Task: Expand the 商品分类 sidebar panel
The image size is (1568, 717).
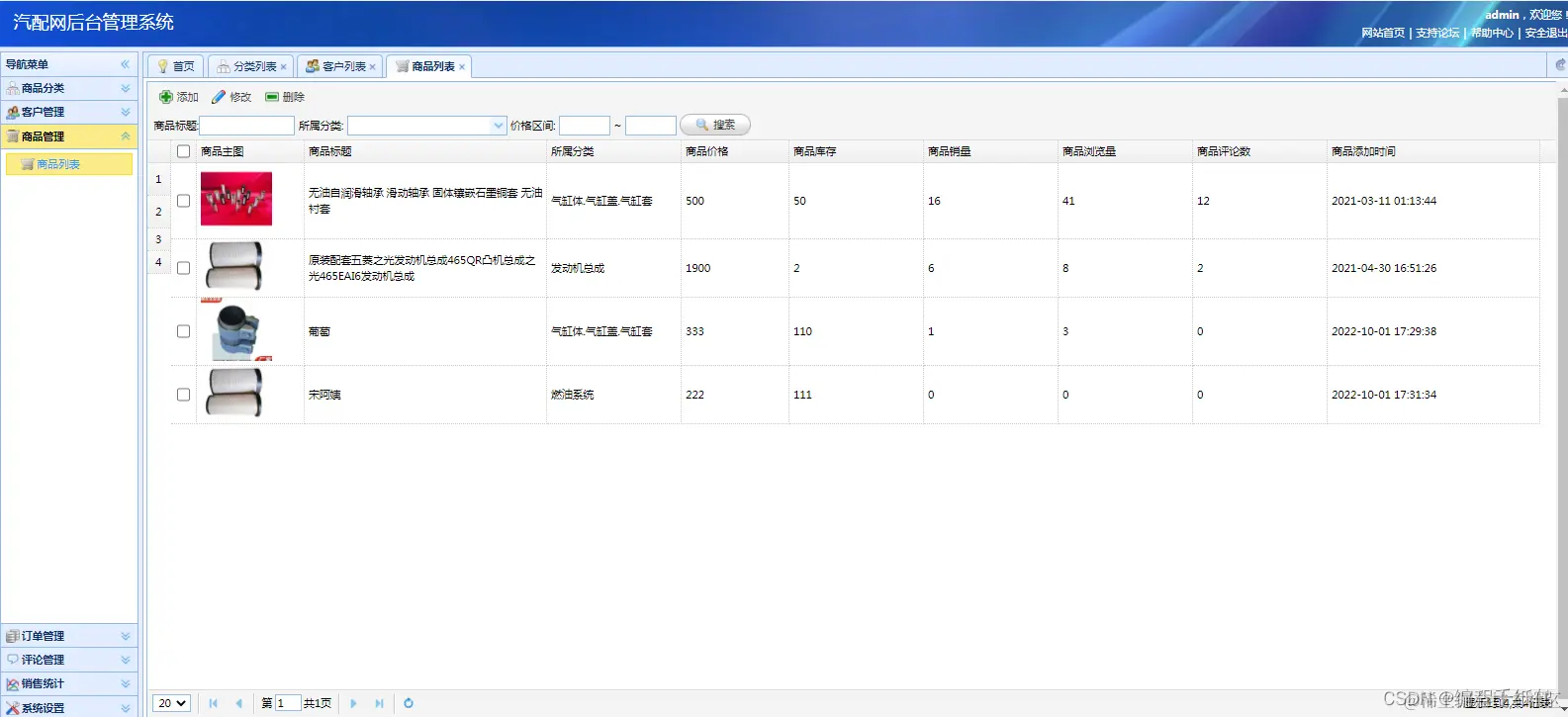Action: coord(126,88)
